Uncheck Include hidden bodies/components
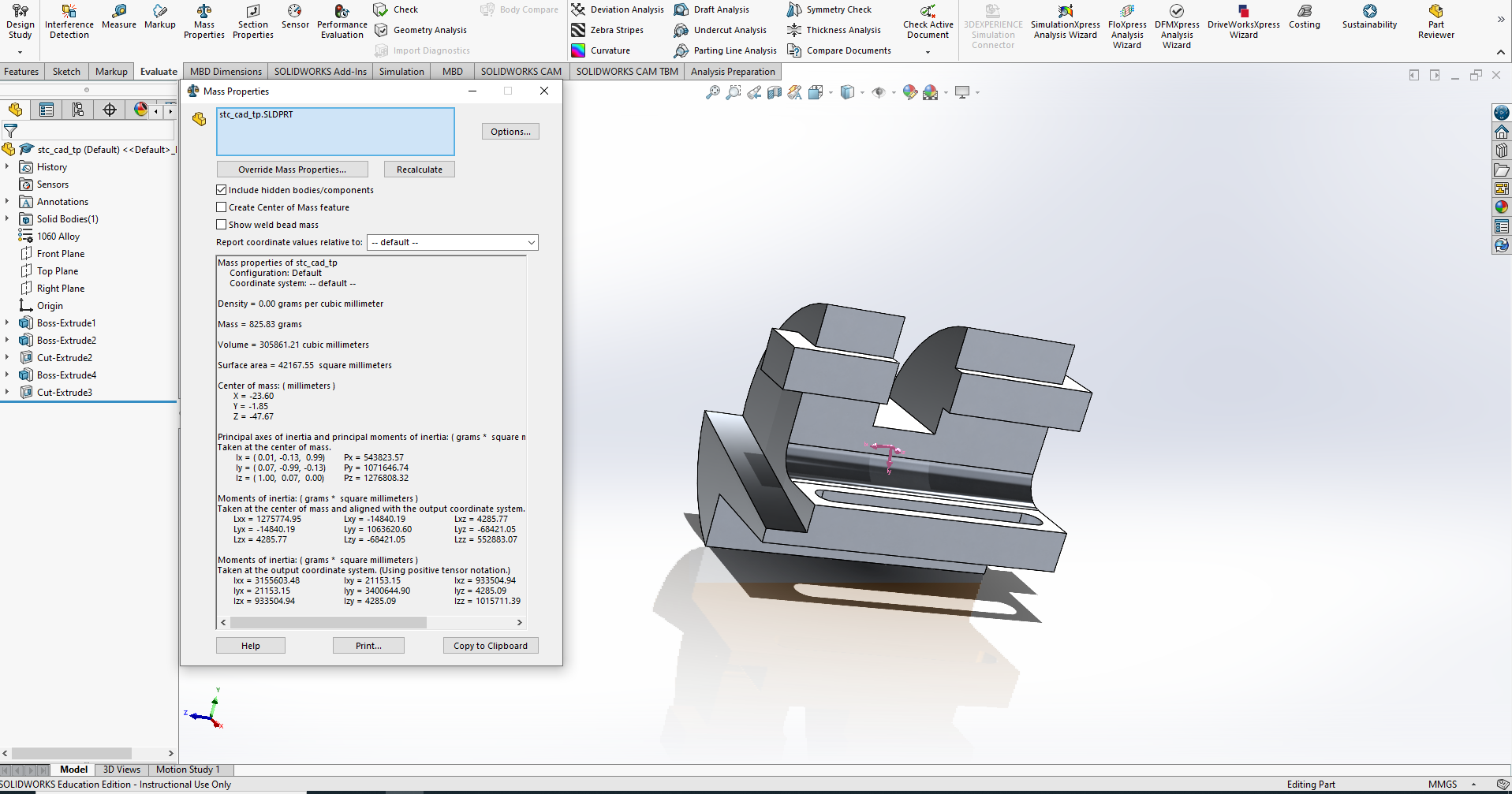Viewport: 1512px width, 794px height. (x=222, y=190)
